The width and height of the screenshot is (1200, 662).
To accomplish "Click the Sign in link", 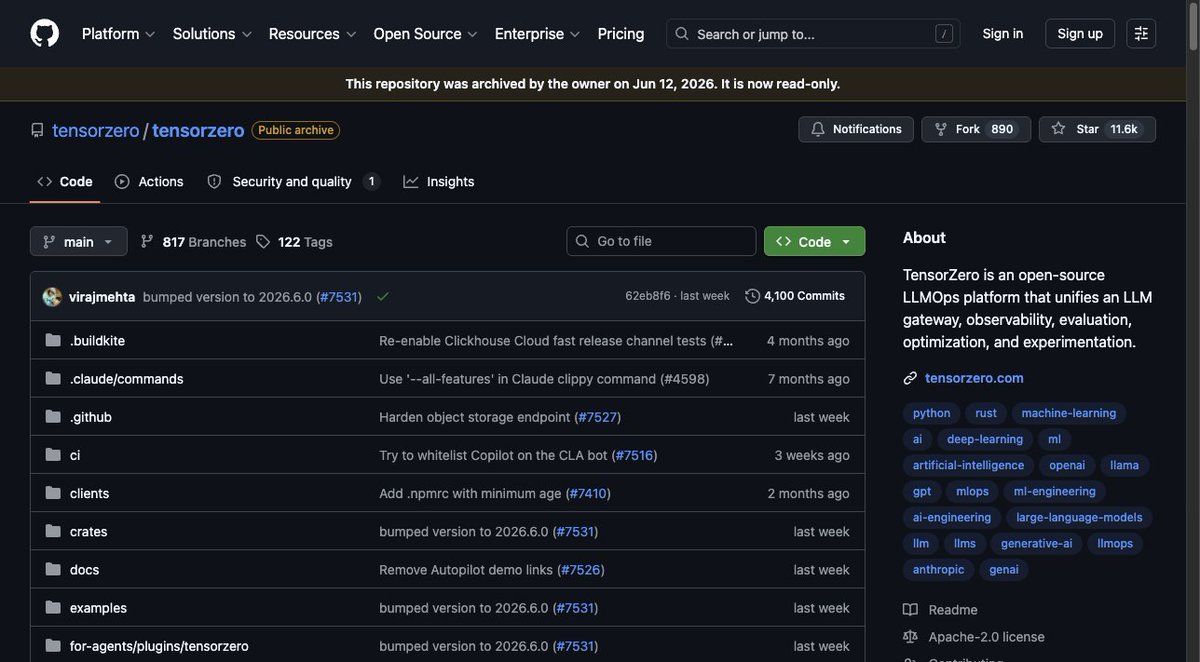I will pyautogui.click(x=1003, y=33).
